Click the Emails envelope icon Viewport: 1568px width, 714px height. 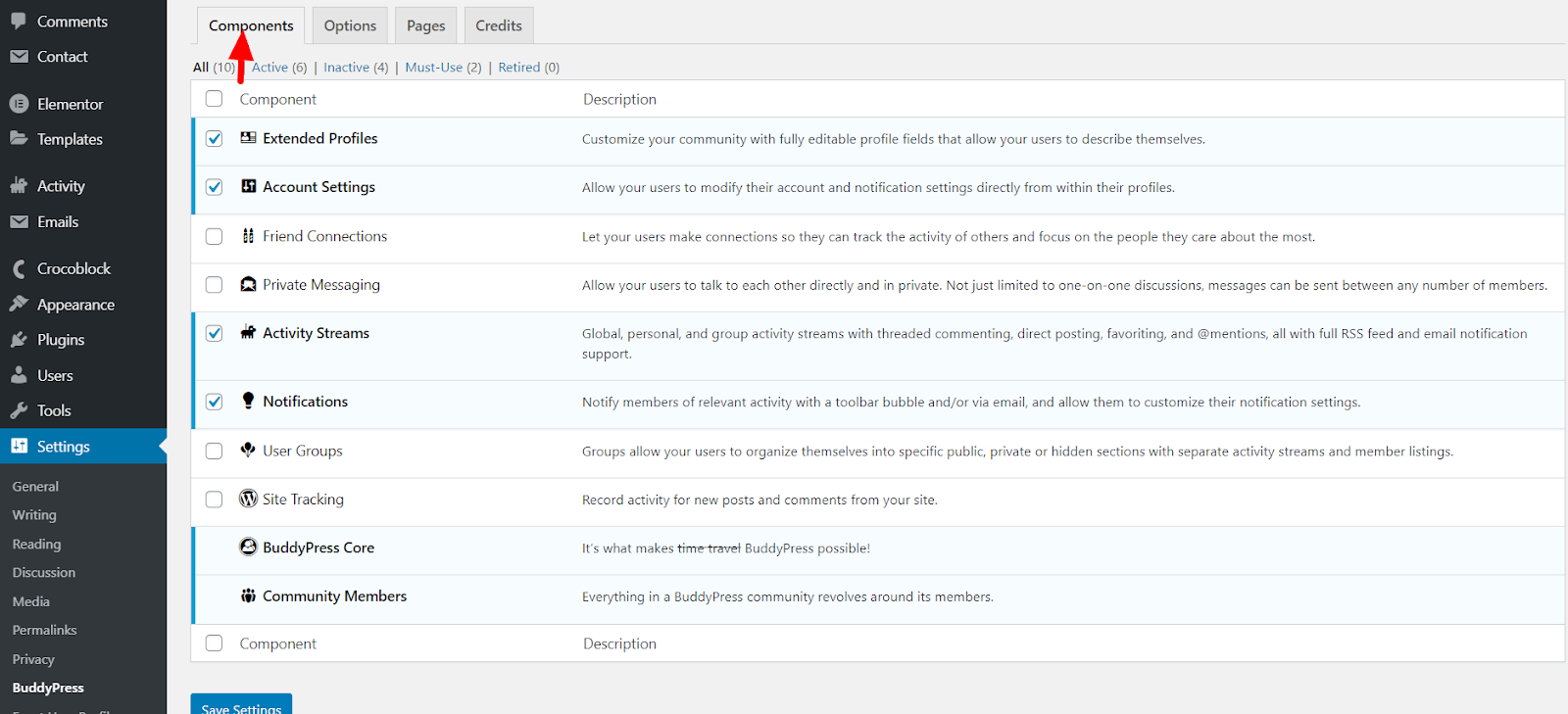(19, 222)
